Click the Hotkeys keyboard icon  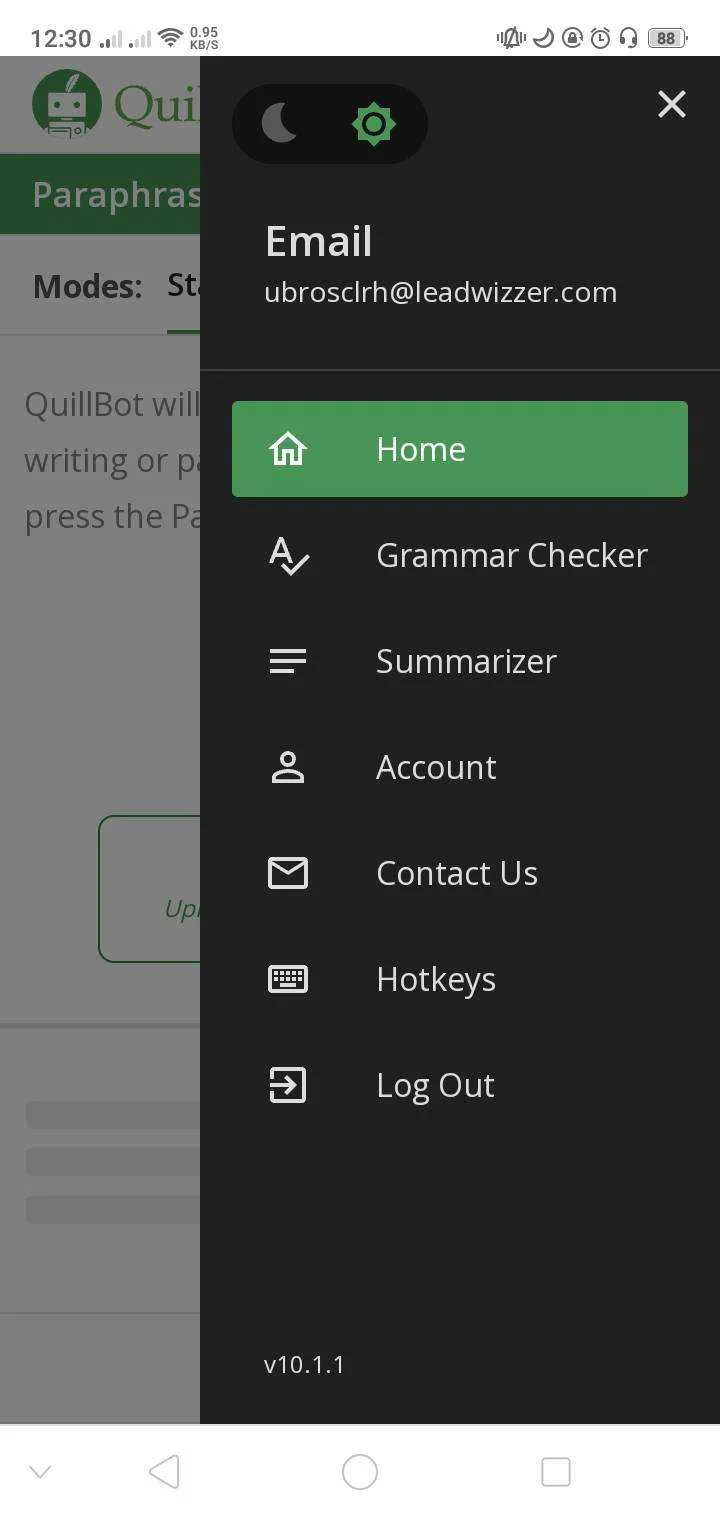pos(288,979)
